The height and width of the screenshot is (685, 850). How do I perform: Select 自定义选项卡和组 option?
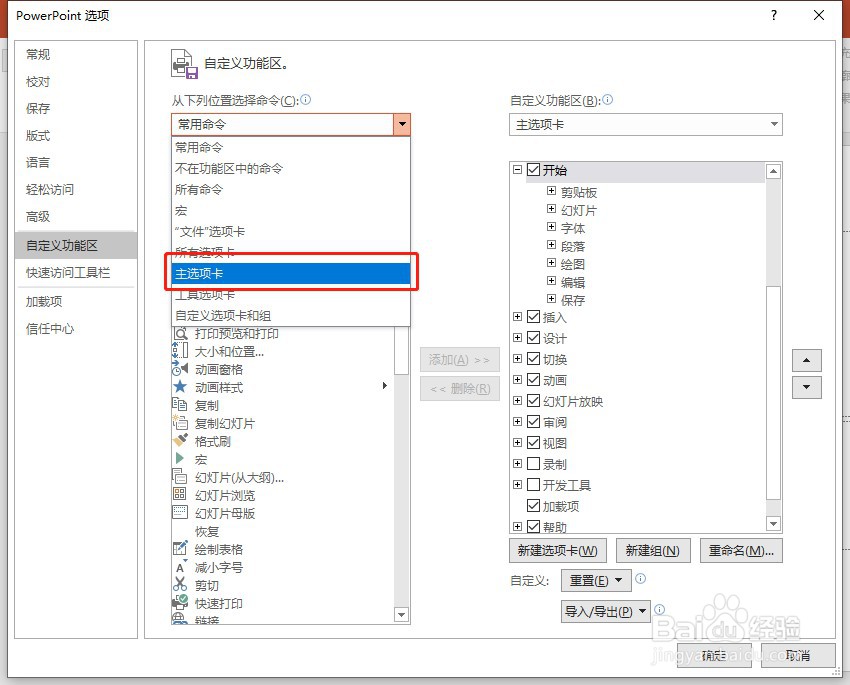click(291, 315)
